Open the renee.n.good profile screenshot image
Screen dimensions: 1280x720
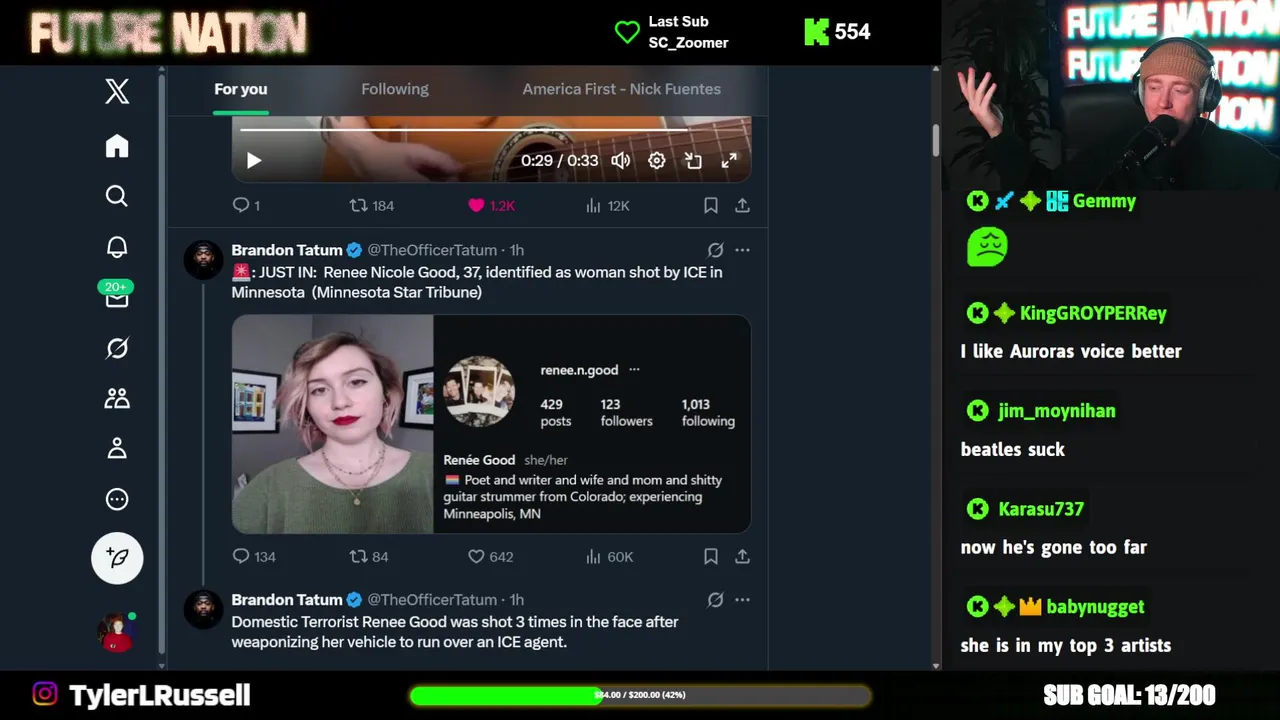(592, 424)
